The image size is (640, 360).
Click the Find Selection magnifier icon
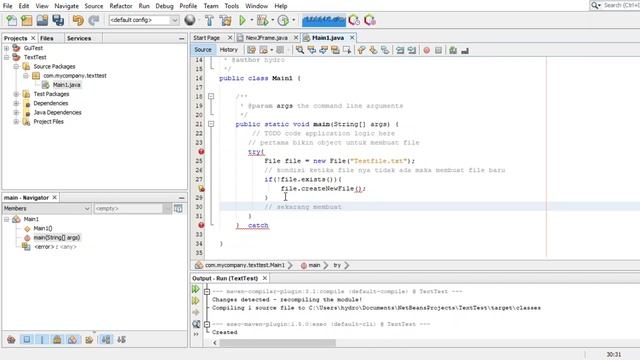[x=300, y=50]
